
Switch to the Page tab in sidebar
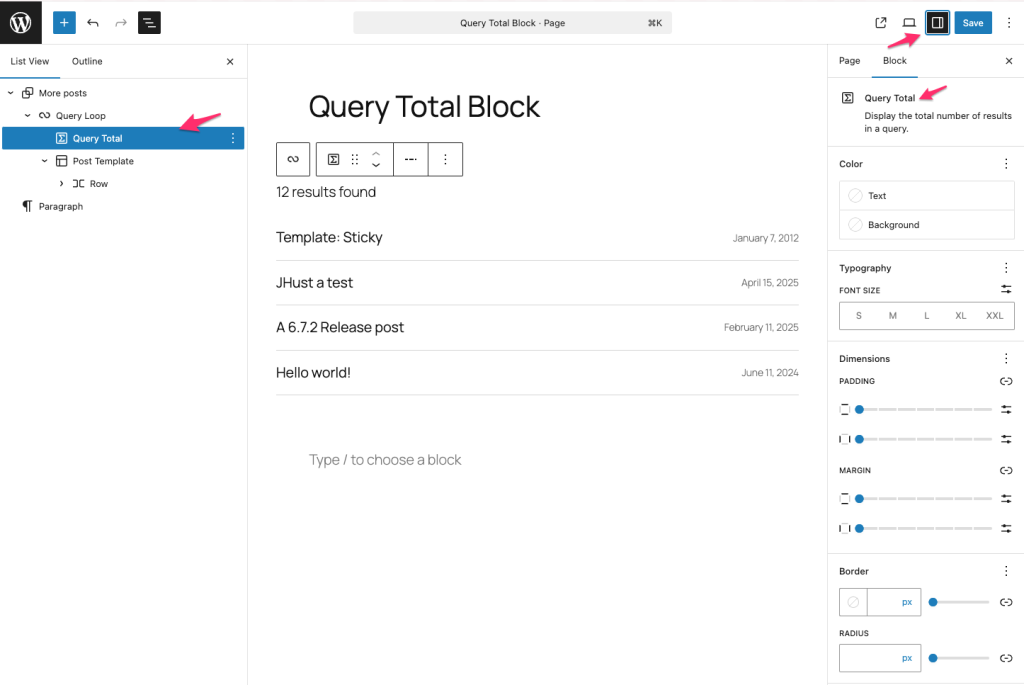click(849, 60)
